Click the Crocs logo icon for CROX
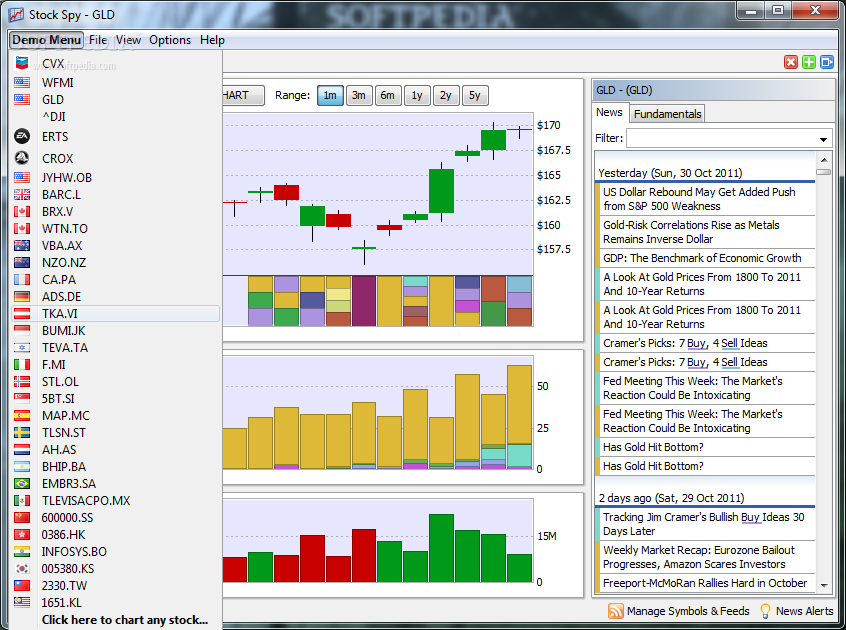Image resolution: width=846 pixels, height=630 pixels. (22, 158)
